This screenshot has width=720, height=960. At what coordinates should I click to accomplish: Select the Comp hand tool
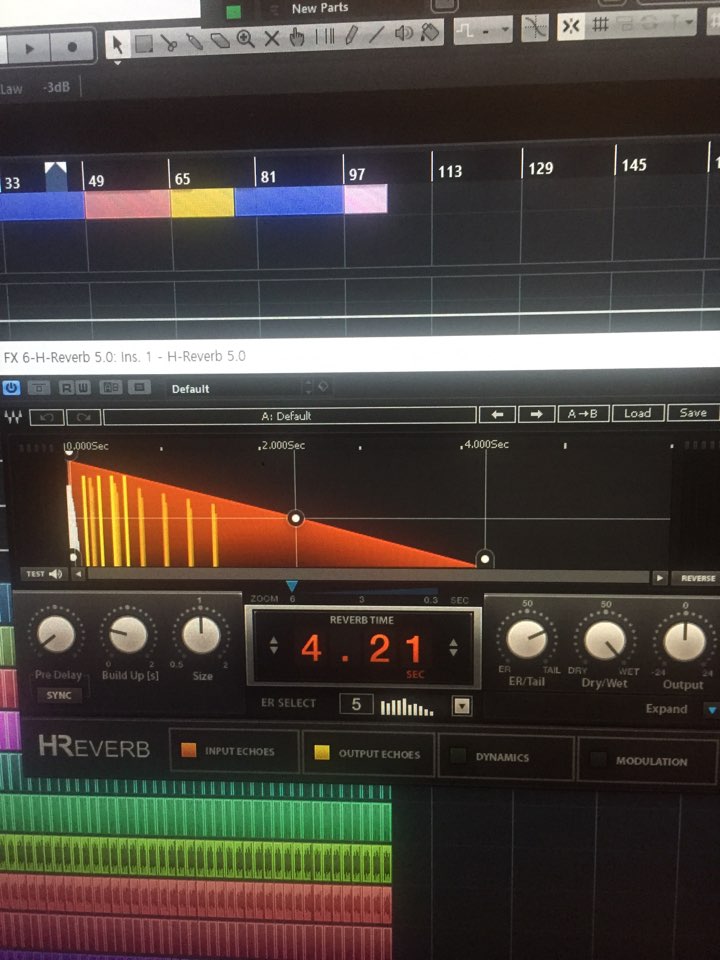click(297, 37)
